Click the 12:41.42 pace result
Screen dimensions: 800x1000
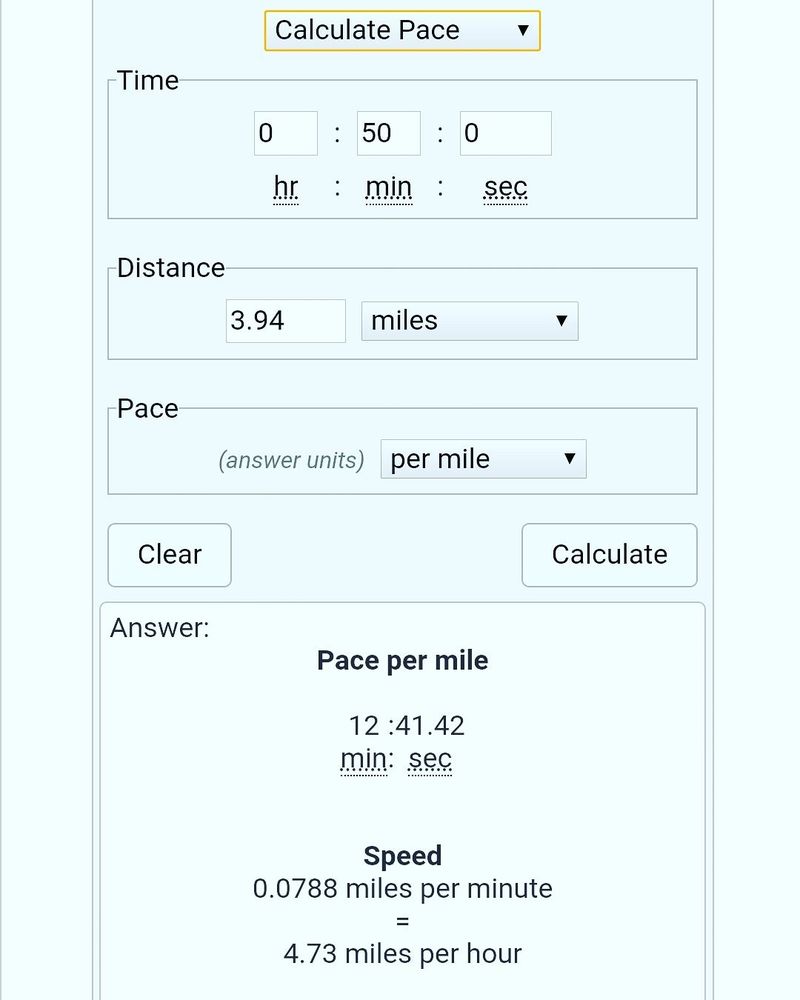[406, 725]
